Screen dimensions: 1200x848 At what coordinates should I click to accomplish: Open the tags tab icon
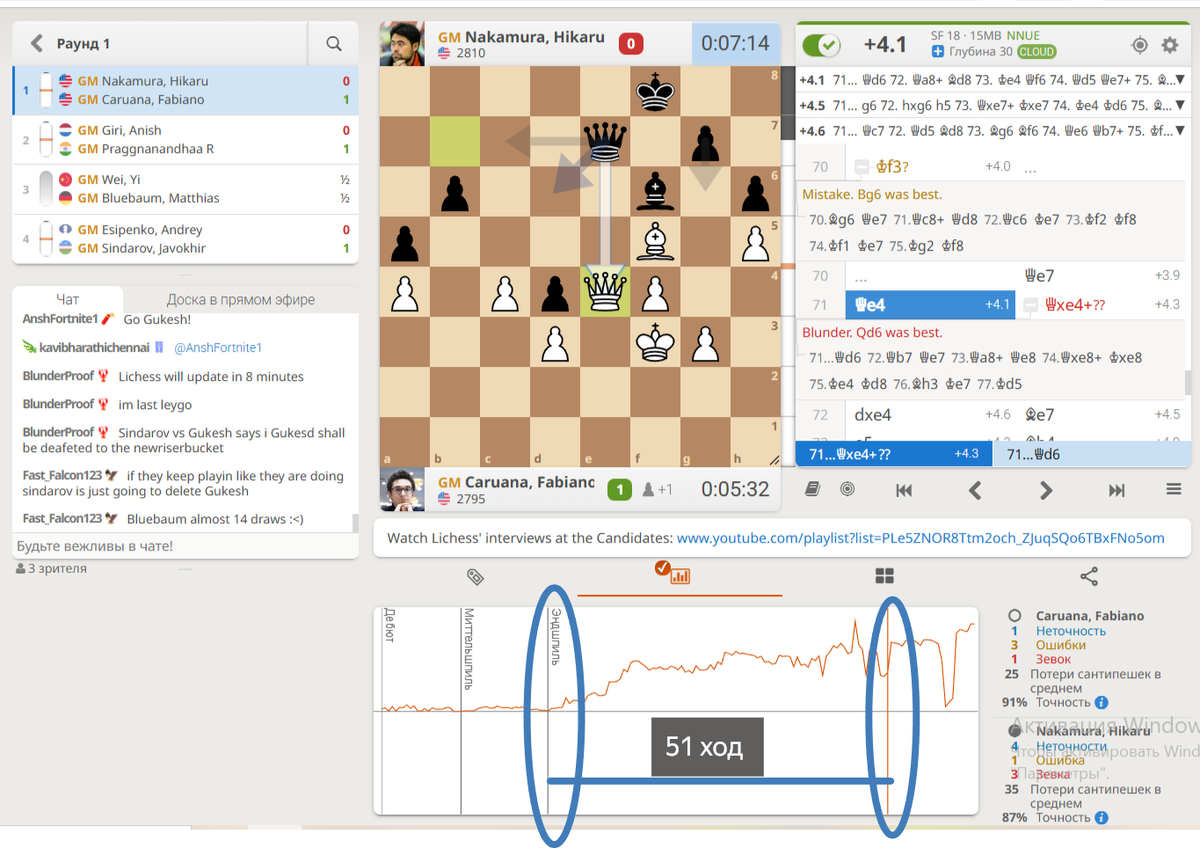pyautogui.click(x=475, y=576)
